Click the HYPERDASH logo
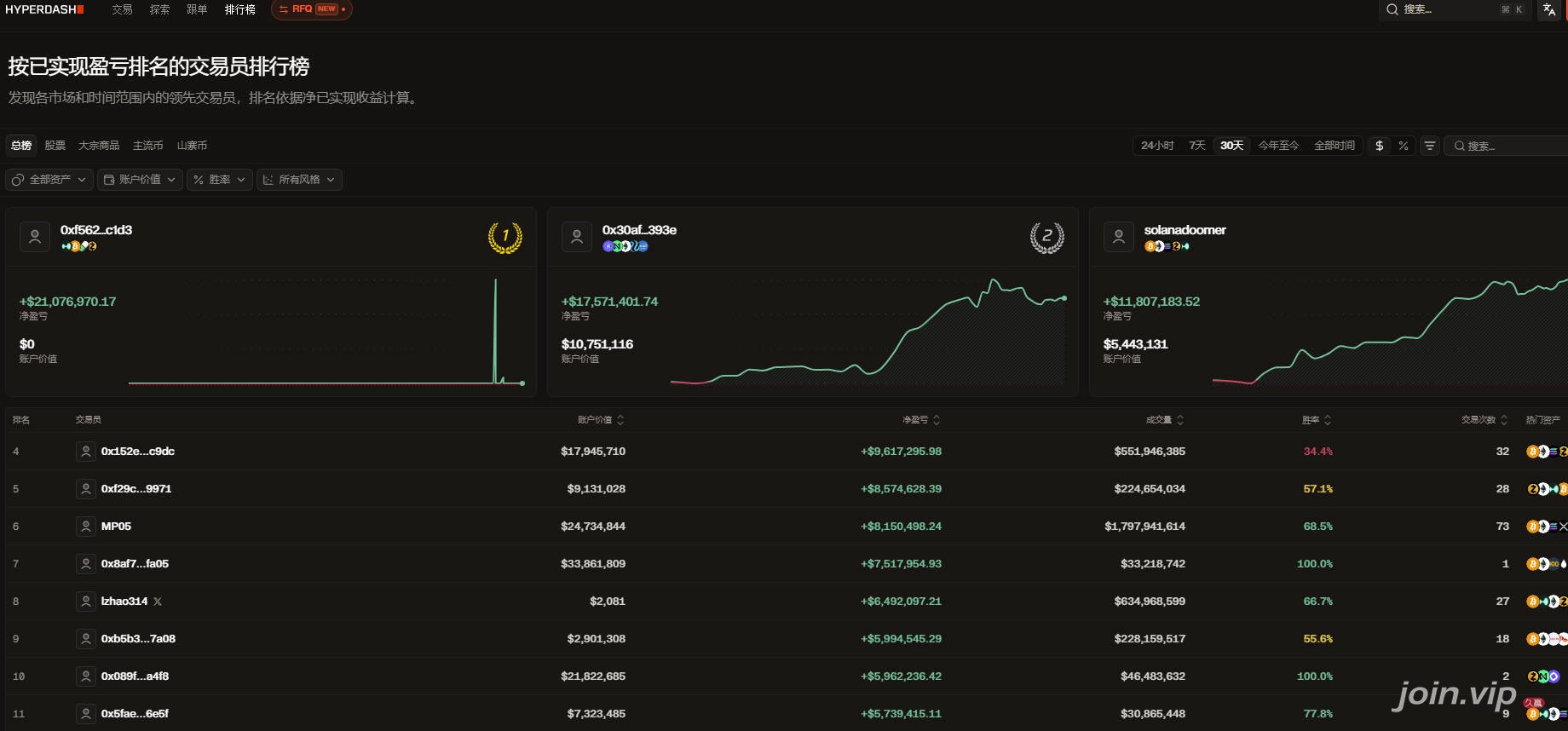The image size is (1568, 731). (44, 9)
